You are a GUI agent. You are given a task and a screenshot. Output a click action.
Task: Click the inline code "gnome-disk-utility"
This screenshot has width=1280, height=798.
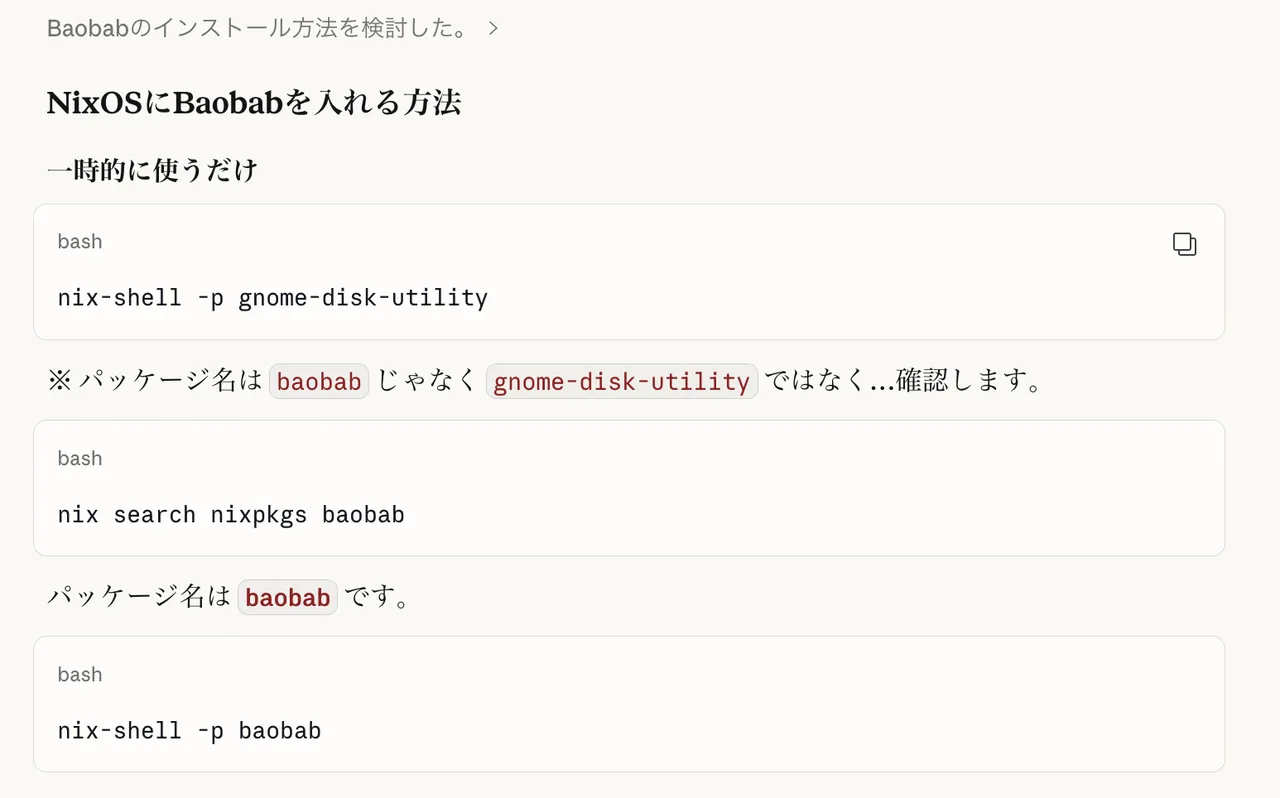[621, 382]
